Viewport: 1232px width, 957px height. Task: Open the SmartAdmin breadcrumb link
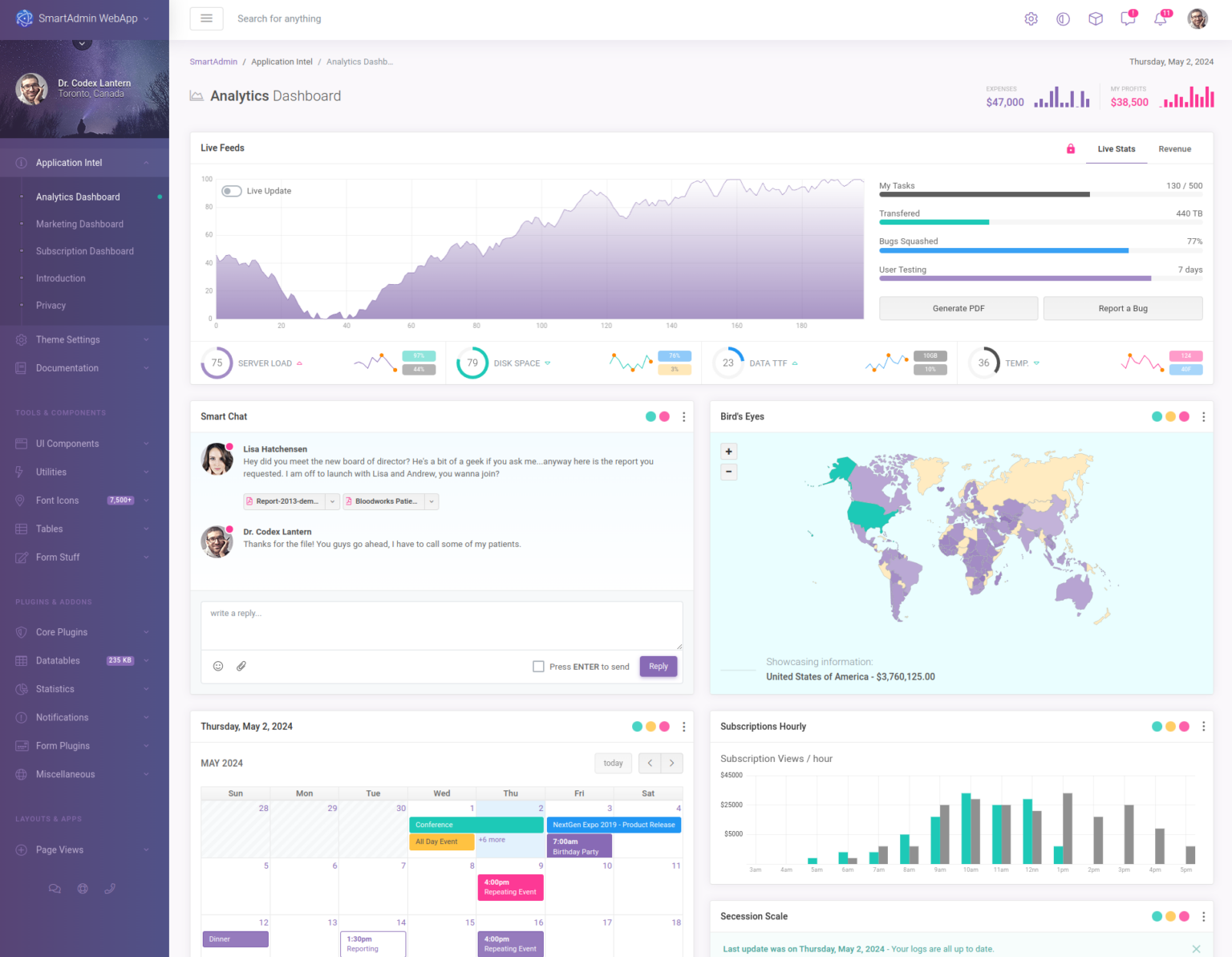(x=213, y=61)
